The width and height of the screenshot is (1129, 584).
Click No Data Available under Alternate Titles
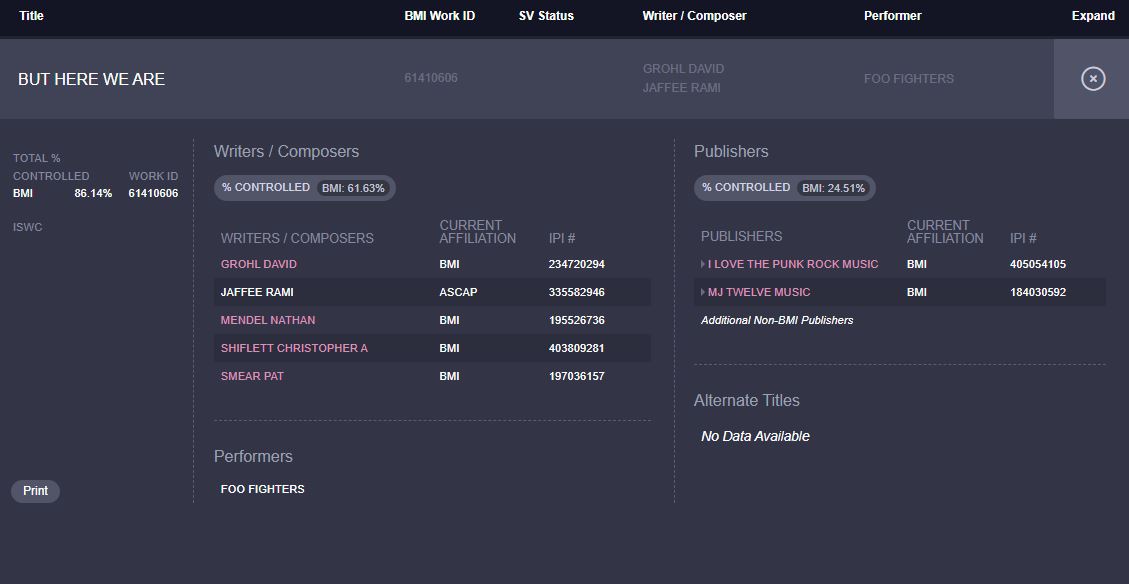pyautogui.click(x=755, y=436)
